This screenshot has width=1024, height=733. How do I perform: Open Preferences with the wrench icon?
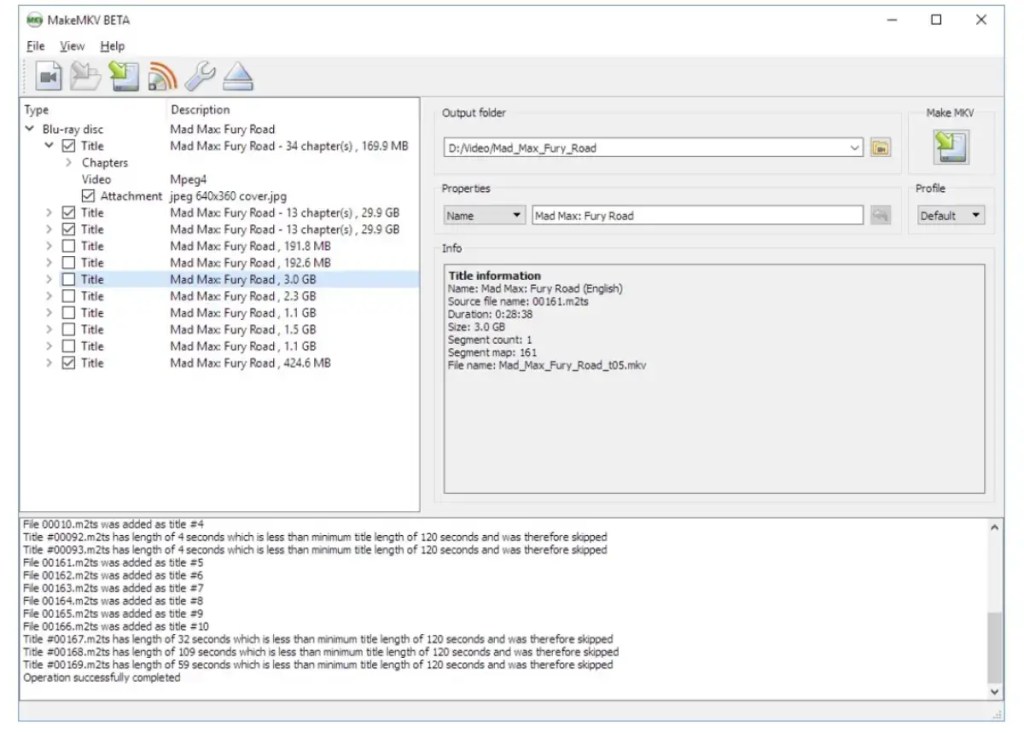(x=200, y=76)
